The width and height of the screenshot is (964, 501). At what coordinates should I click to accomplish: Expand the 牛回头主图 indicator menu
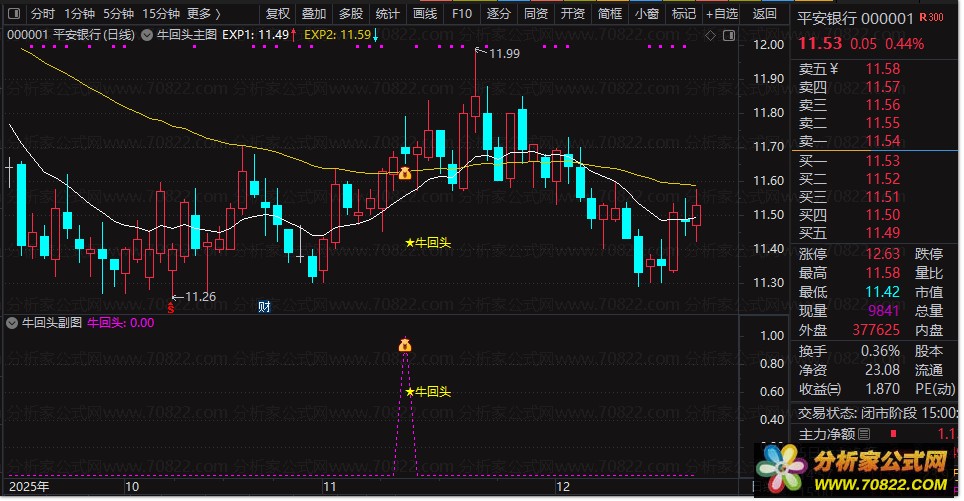[147, 36]
